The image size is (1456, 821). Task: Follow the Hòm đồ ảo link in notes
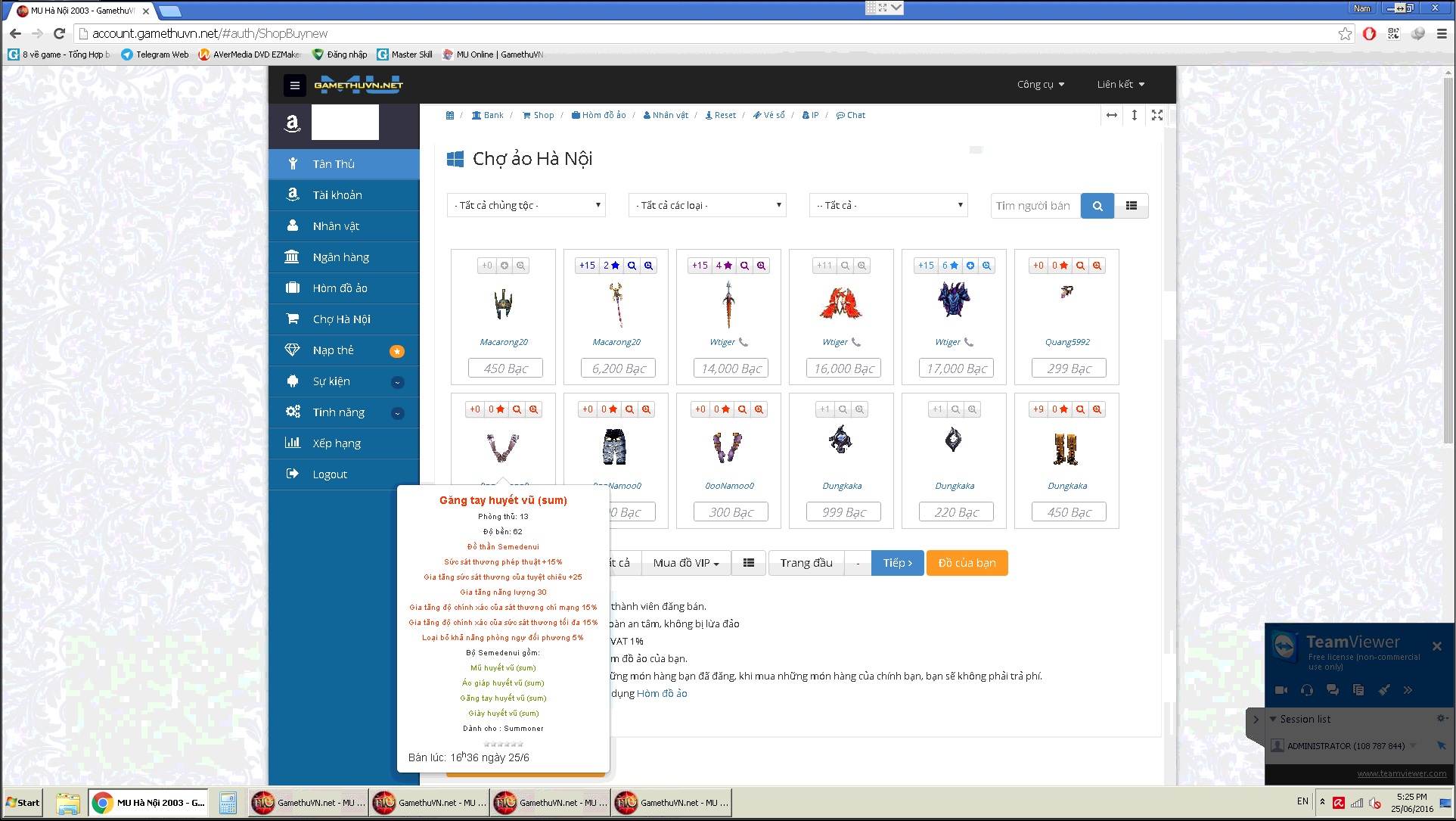[x=662, y=693]
